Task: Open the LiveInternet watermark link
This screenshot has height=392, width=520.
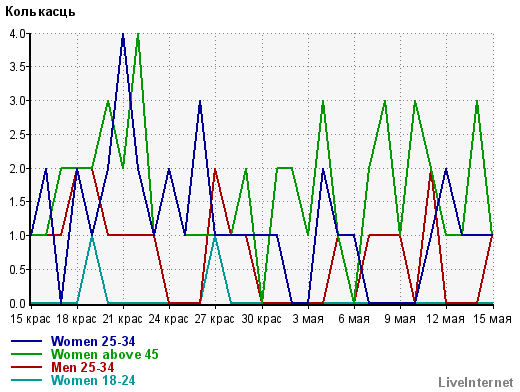Action: [x=476, y=382]
